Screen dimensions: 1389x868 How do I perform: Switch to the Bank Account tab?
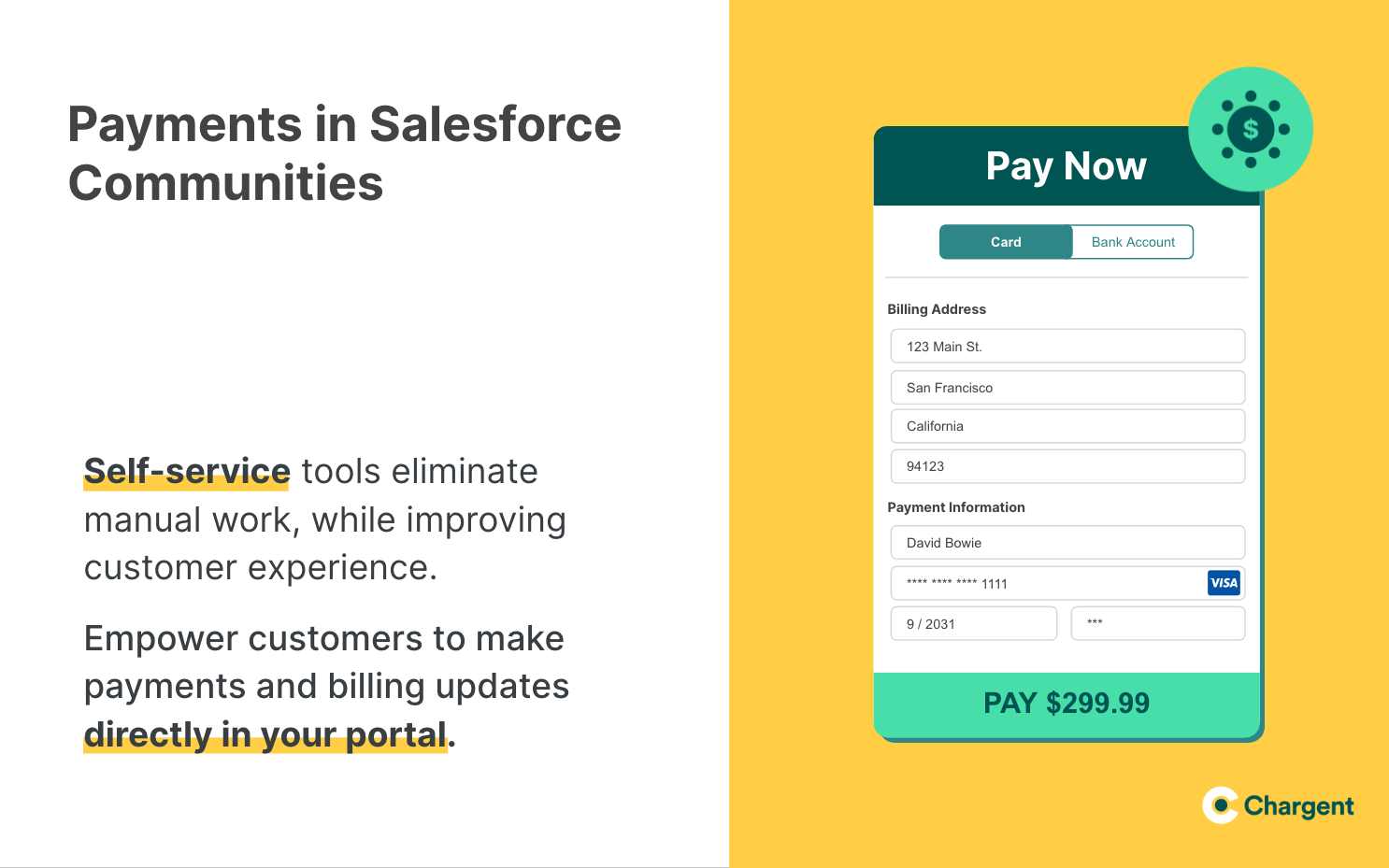(1133, 242)
